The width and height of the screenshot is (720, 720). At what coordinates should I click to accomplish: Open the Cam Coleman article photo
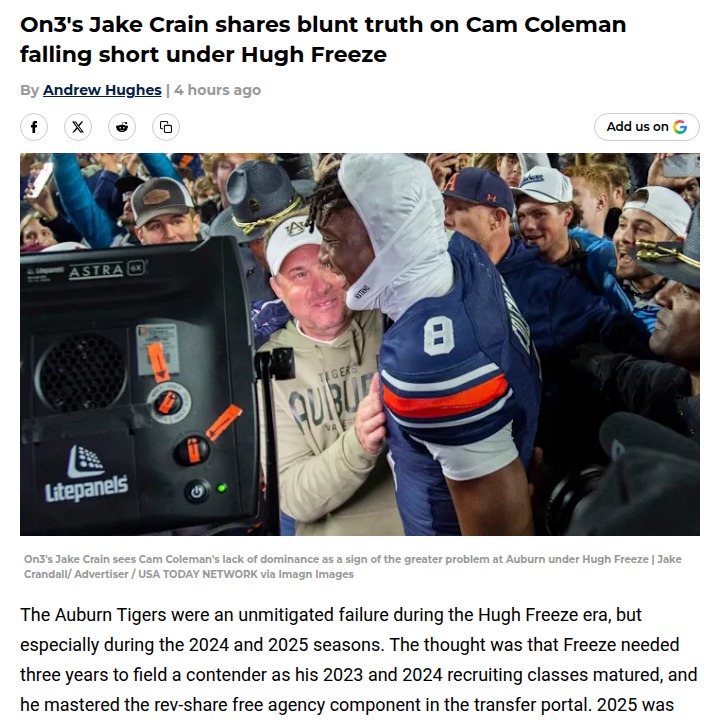[x=360, y=344]
